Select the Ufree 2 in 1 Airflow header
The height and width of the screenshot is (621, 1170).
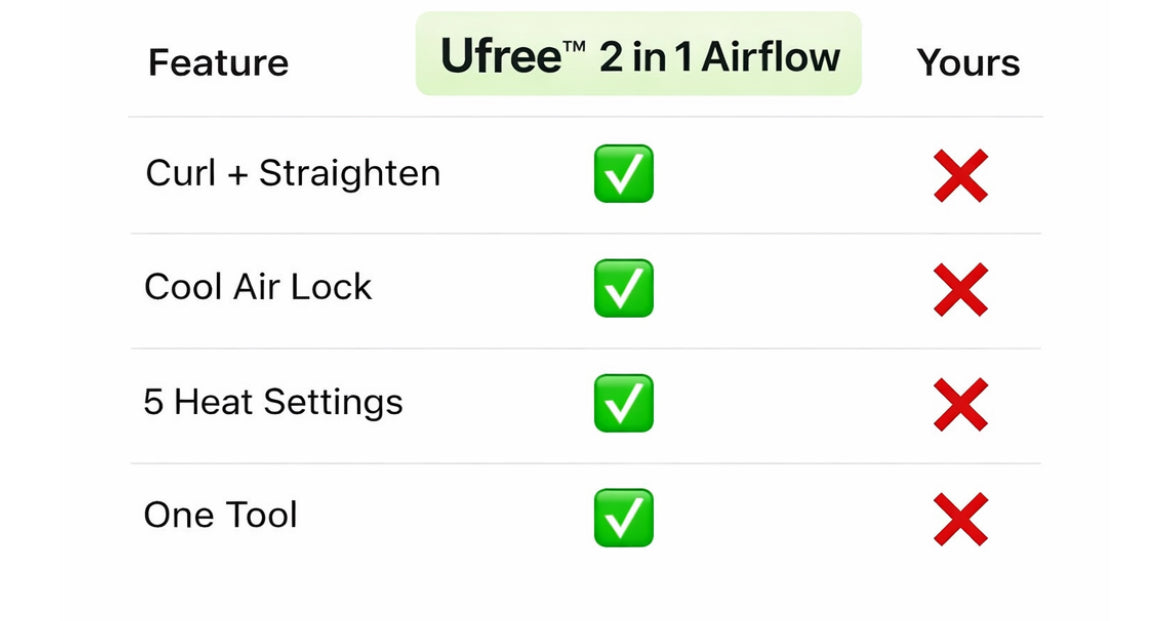point(638,55)
